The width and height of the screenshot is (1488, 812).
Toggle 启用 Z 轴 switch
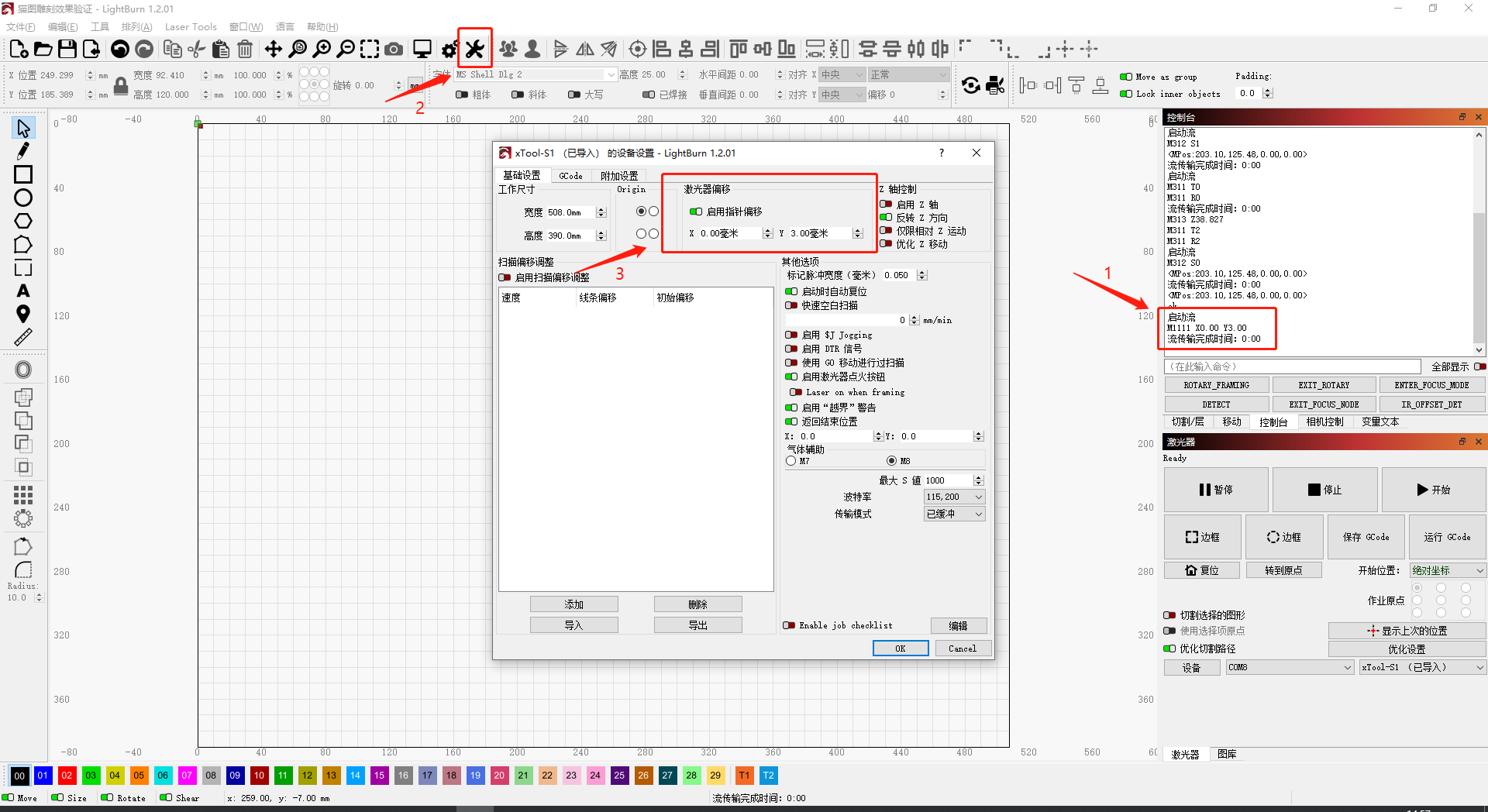[x=886, y=205]
